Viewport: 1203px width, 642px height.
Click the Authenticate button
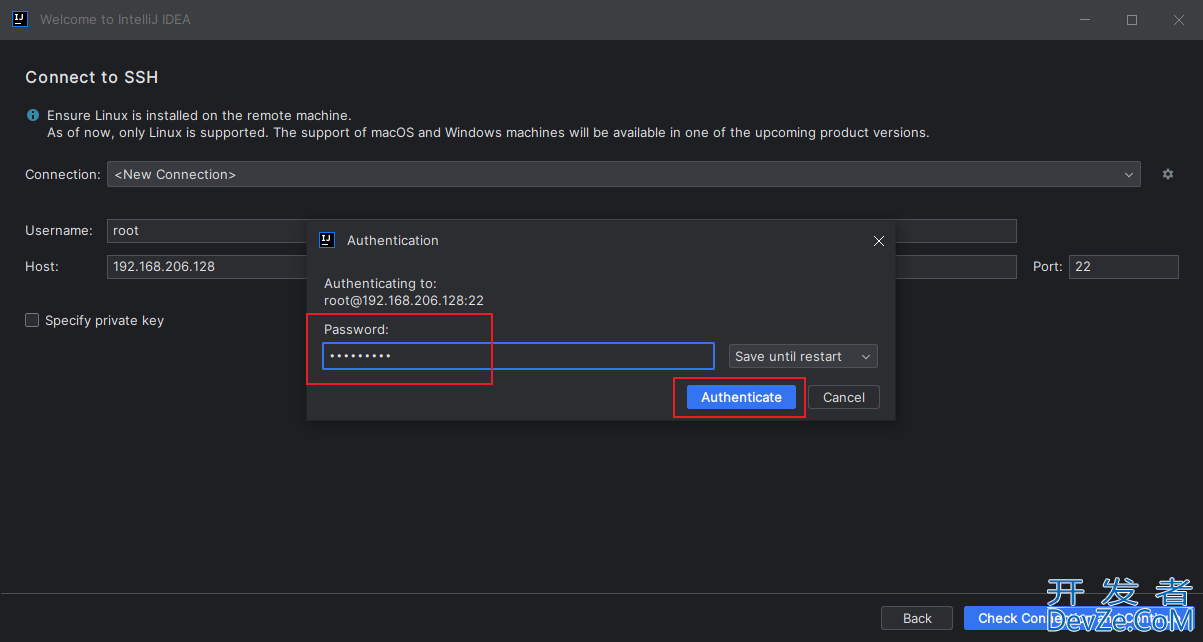click(x=741, y=397)
